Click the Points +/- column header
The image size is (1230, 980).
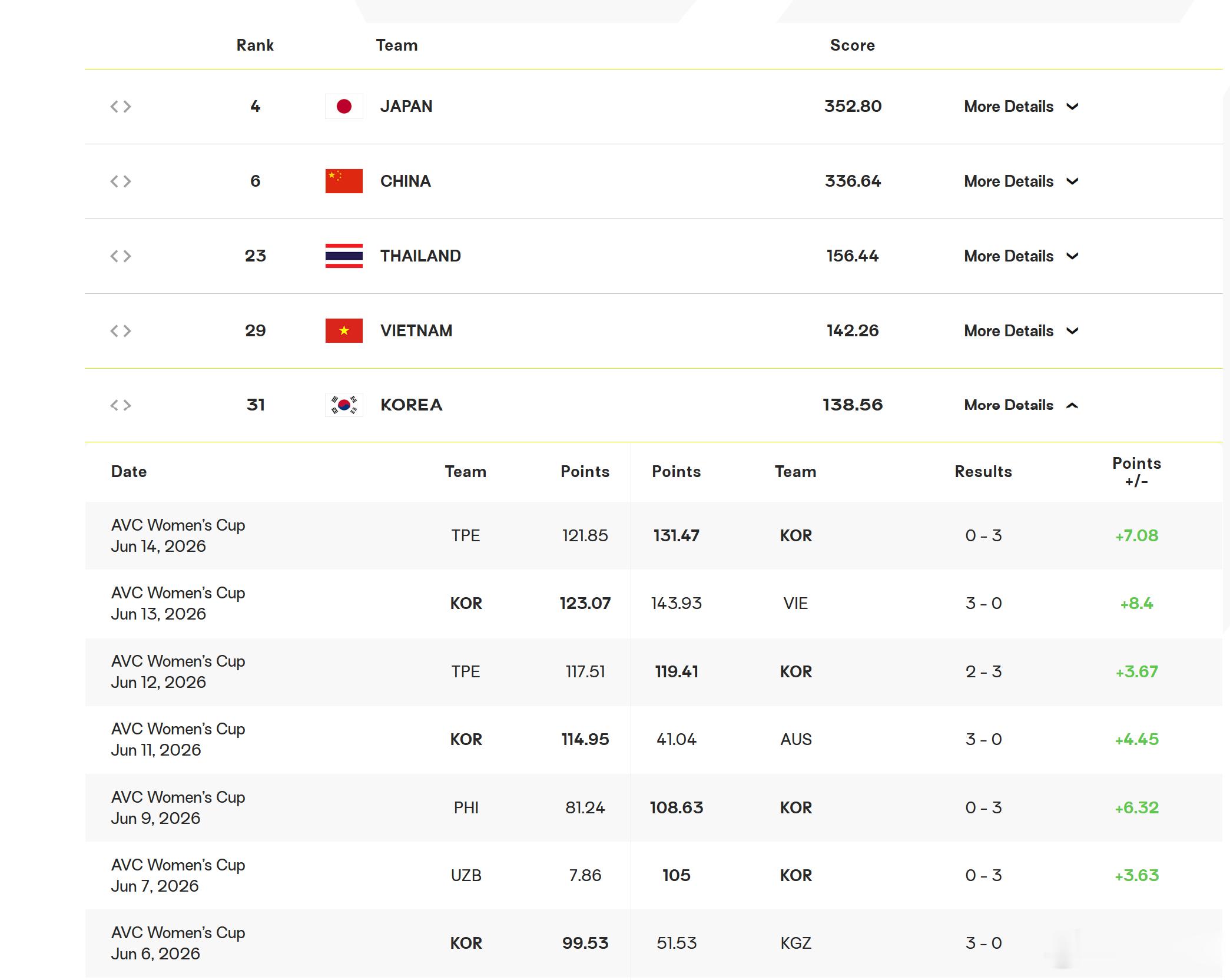click(x=1136, y=472)
